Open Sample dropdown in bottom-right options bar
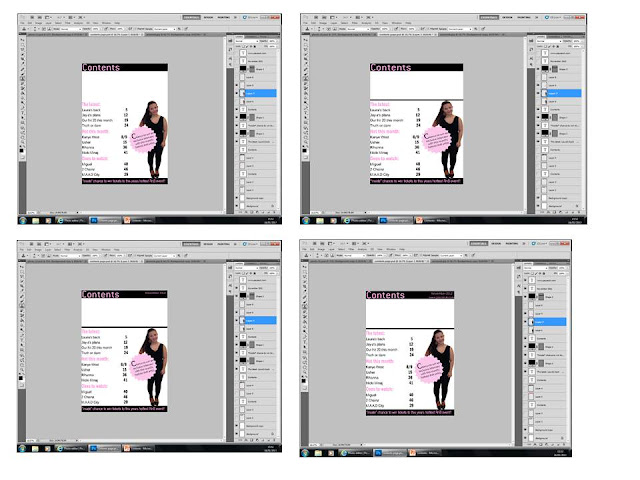 451,255
